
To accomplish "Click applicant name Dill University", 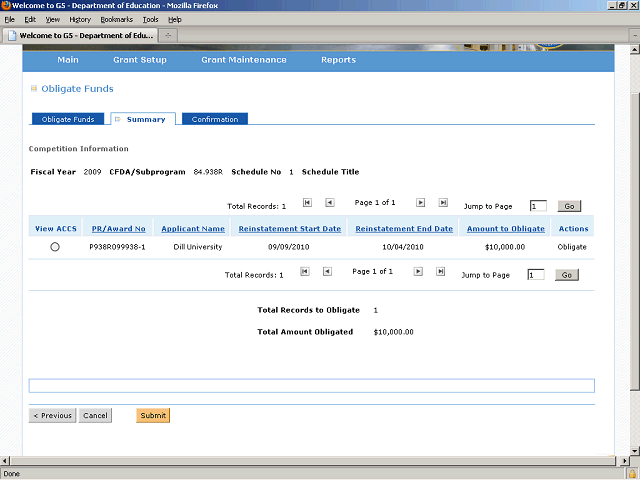I will coord(198,247).
